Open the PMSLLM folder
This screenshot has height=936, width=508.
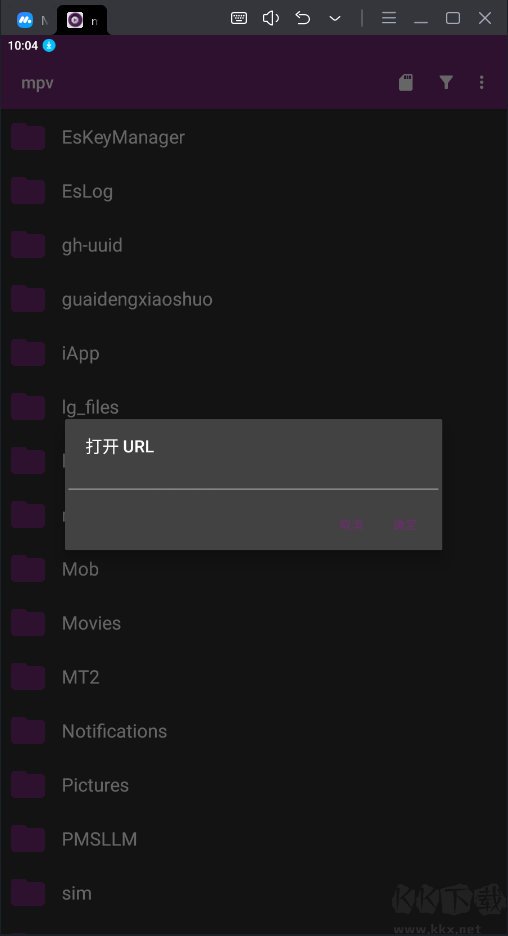point(254,839)
